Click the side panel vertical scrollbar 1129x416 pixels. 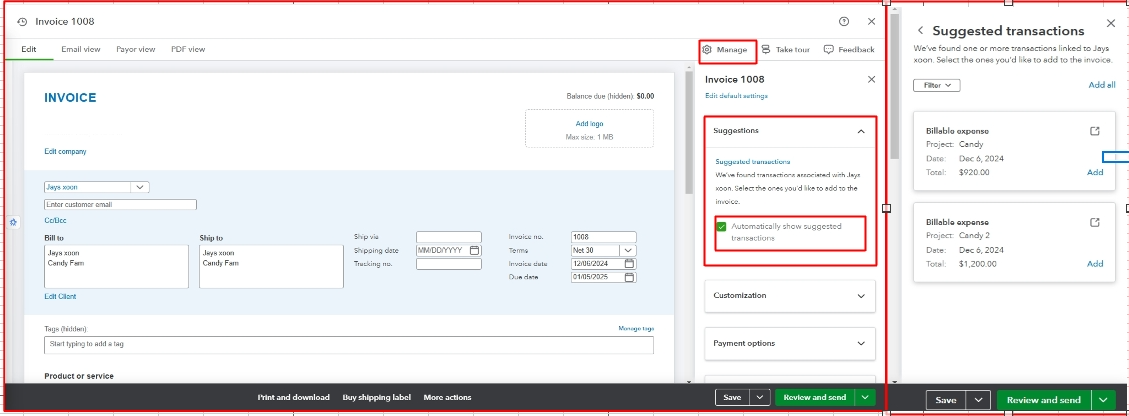point(895,86)
